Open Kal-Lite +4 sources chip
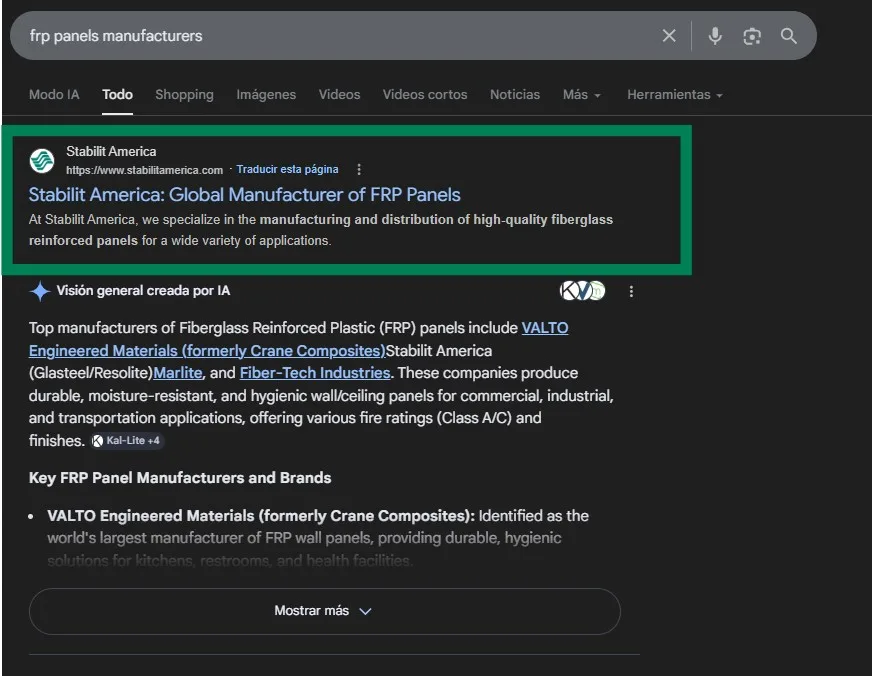Screen dimensions: 872x676 (x=127, y=441)
